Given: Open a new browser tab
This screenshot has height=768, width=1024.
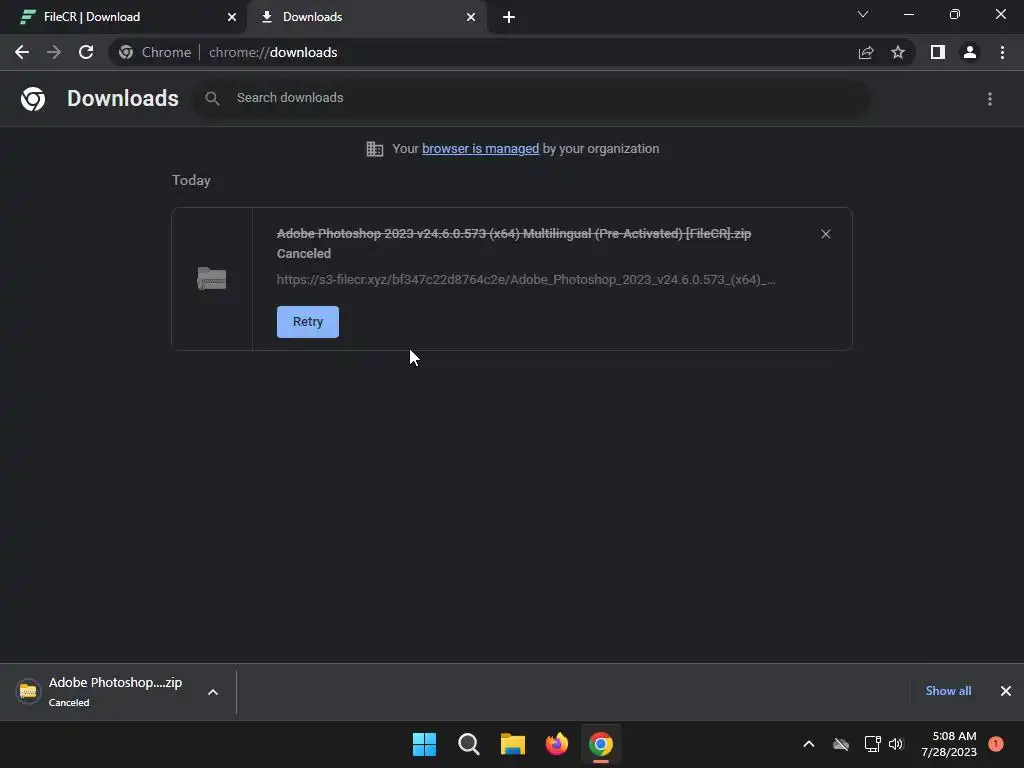Looking at the screenshot, I should pyautogui.click(x=509, y=17).
